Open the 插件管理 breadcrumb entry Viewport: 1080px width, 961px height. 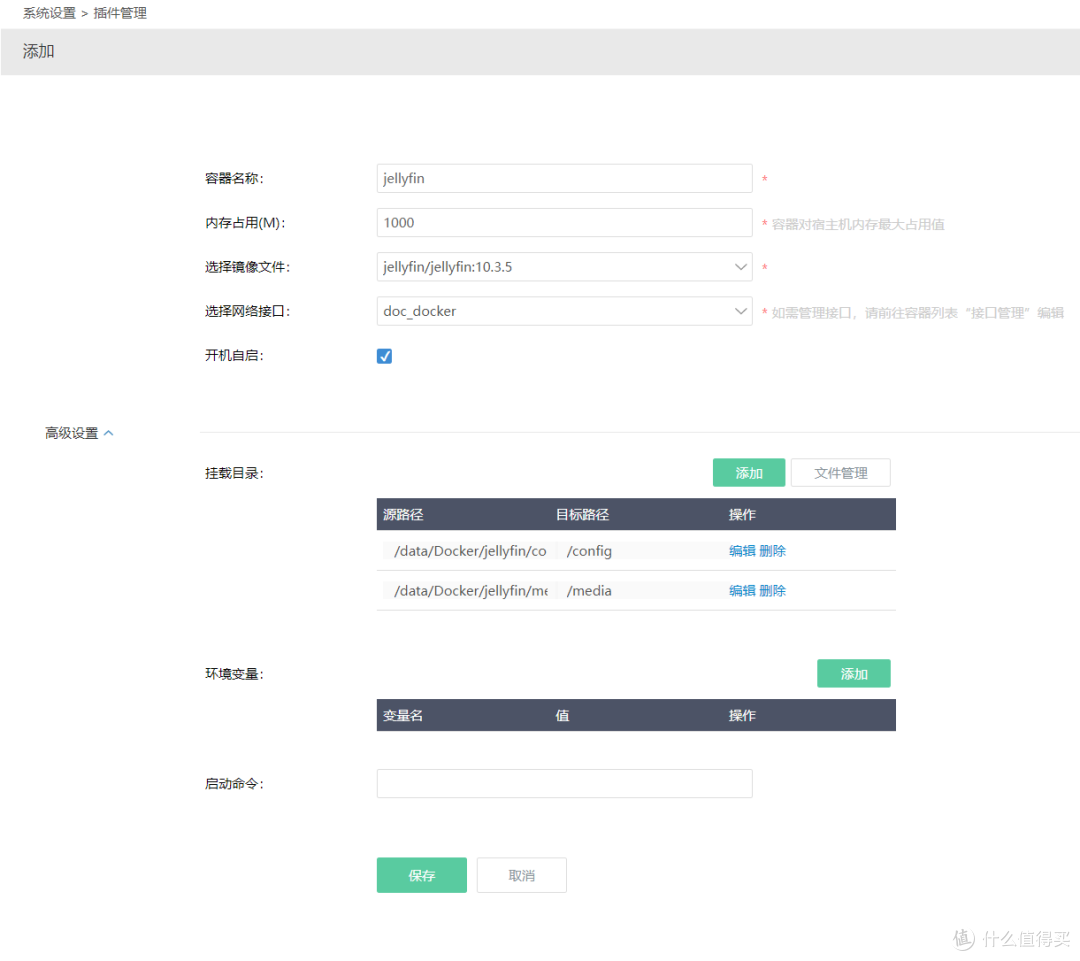coord(120,13)
